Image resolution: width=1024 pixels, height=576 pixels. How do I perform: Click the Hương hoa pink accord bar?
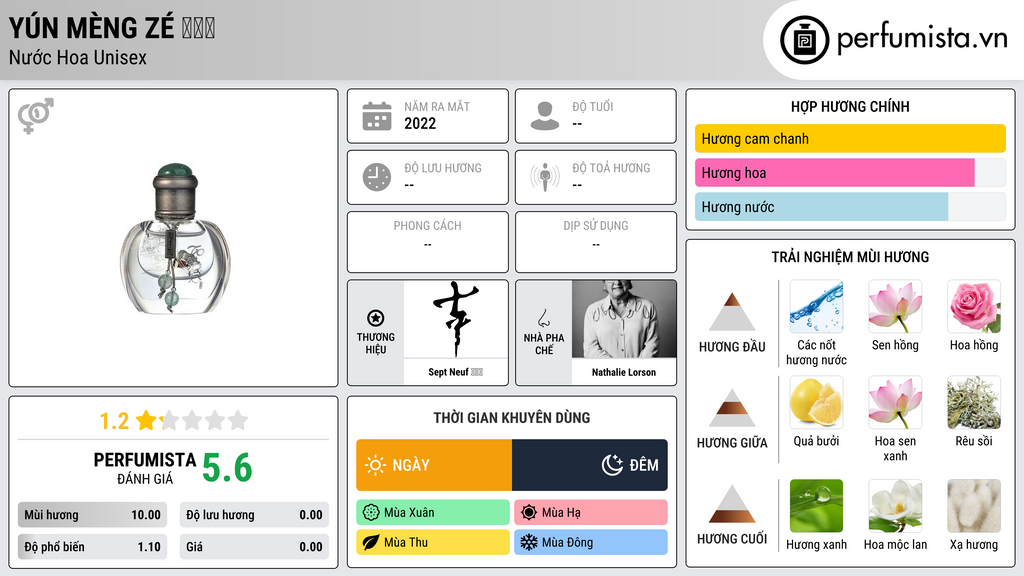(x=835, y=172)
